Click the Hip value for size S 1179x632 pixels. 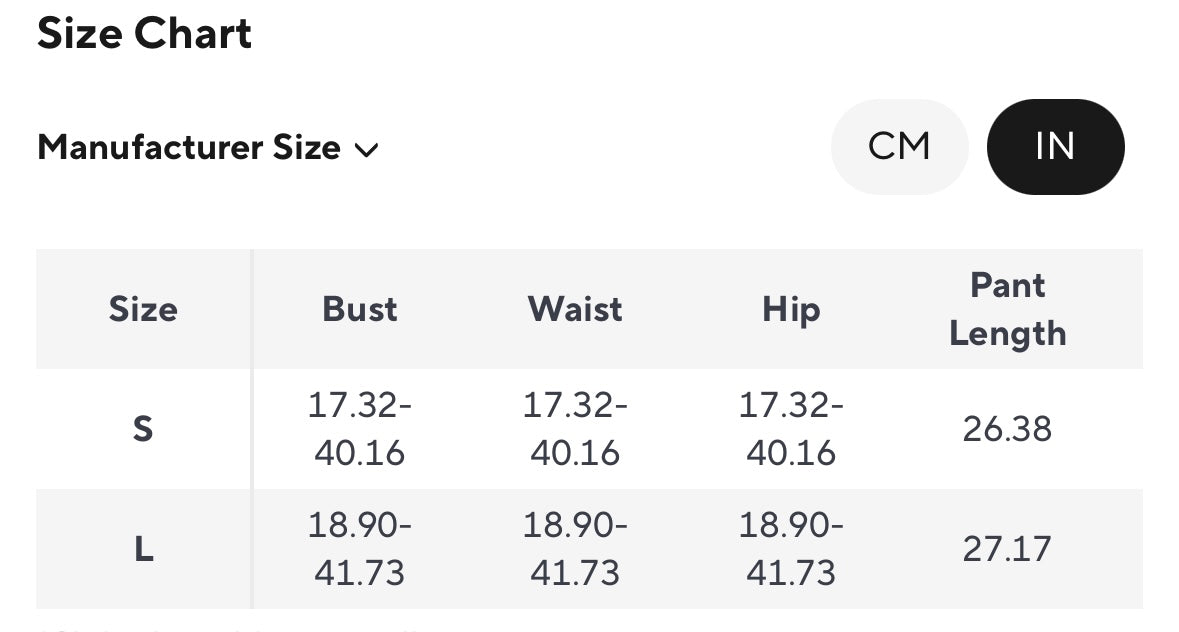click(791, 429)
